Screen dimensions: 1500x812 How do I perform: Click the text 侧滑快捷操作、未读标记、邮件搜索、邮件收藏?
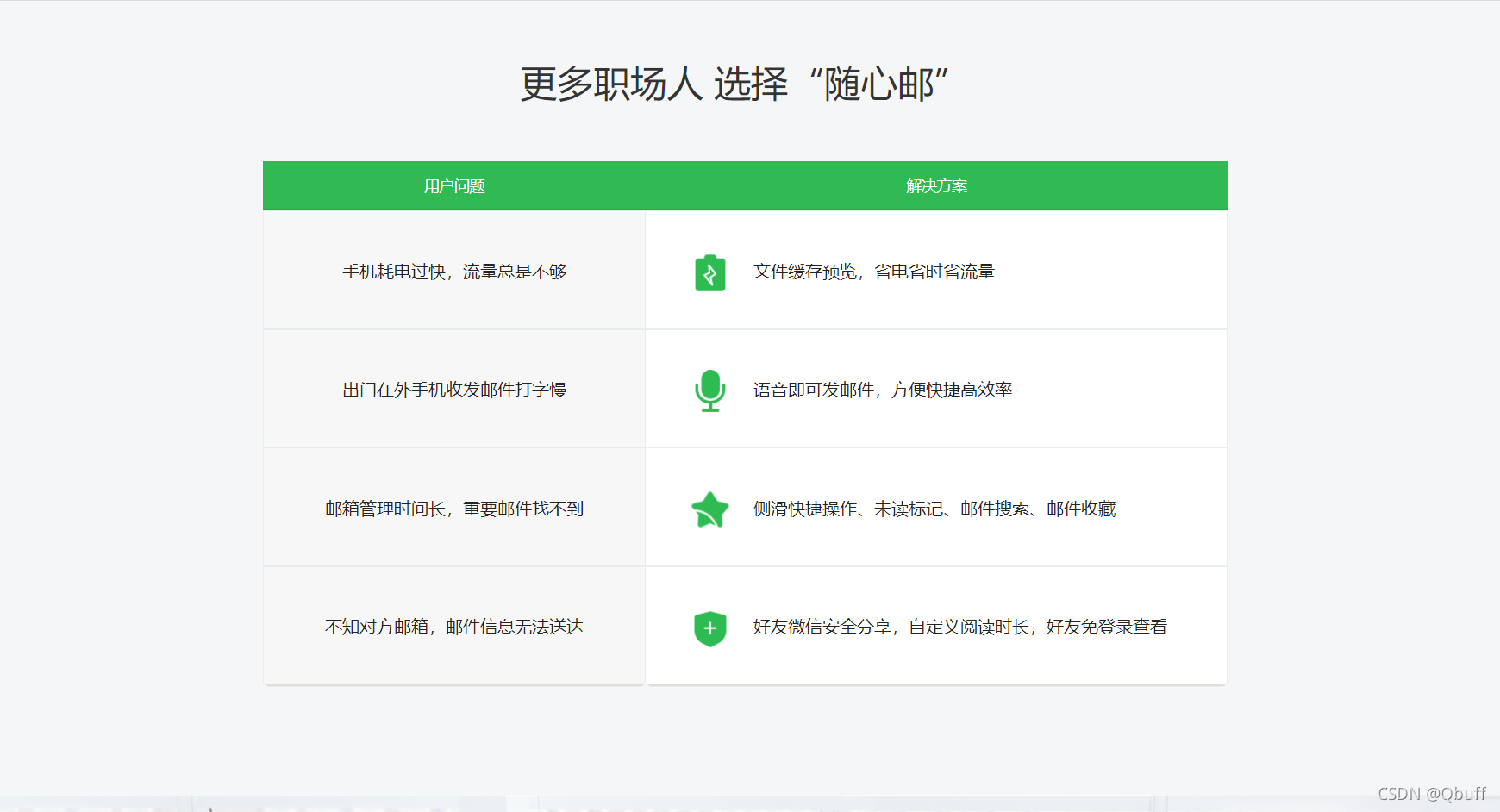coord(934,509)
